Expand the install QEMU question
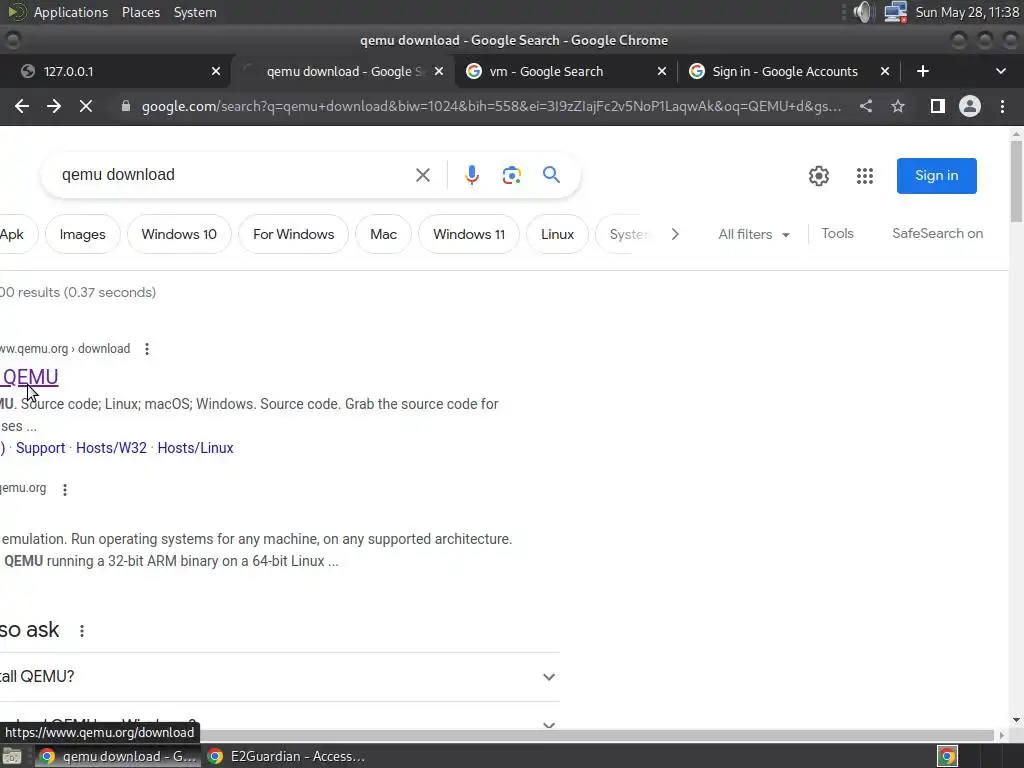The image size is (1024, 768). point(280,677)
